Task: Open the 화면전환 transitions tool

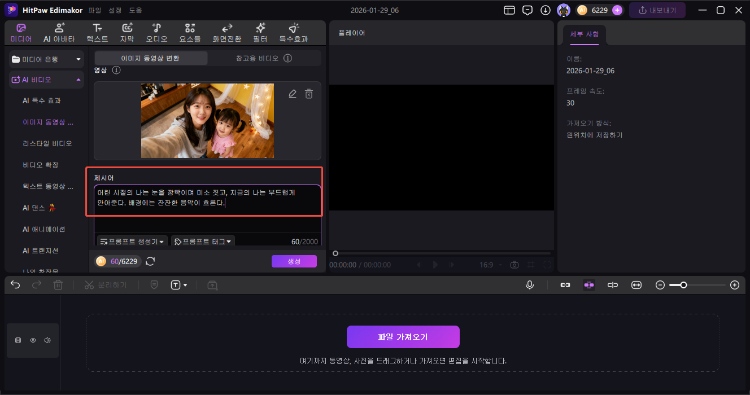Action: [x=227, y=33]
